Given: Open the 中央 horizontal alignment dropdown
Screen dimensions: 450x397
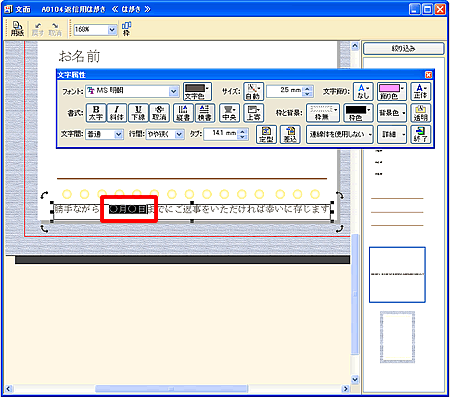Looking at the screenshot, I should (229, 113).
